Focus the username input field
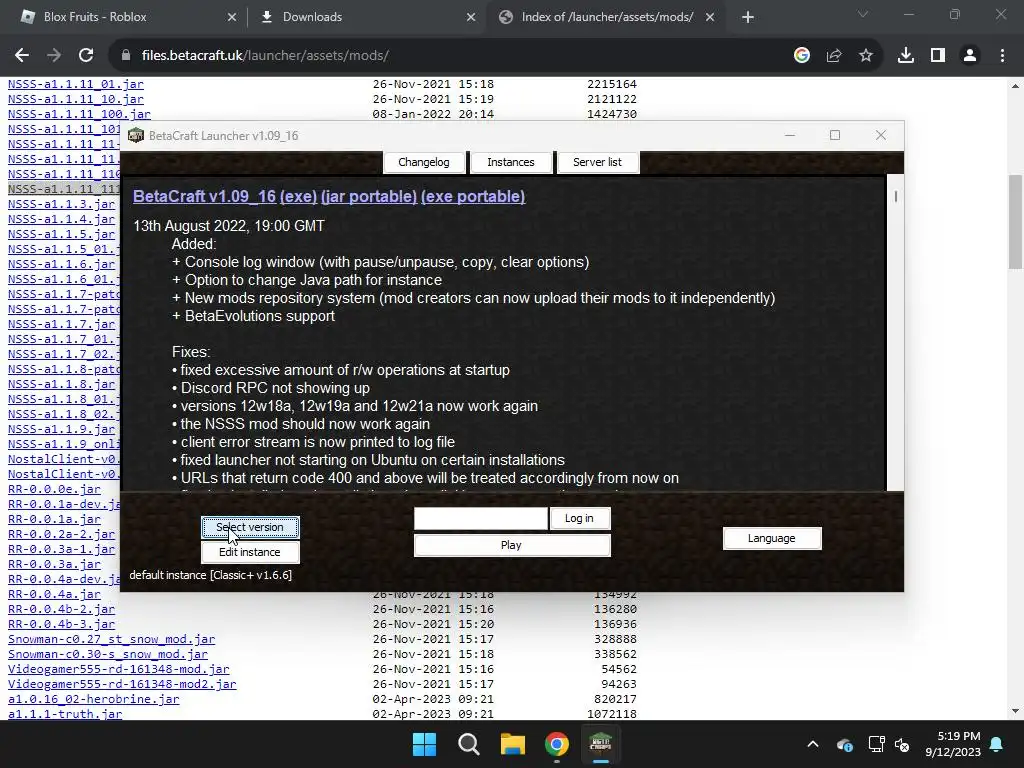 [x=481, y=519]
